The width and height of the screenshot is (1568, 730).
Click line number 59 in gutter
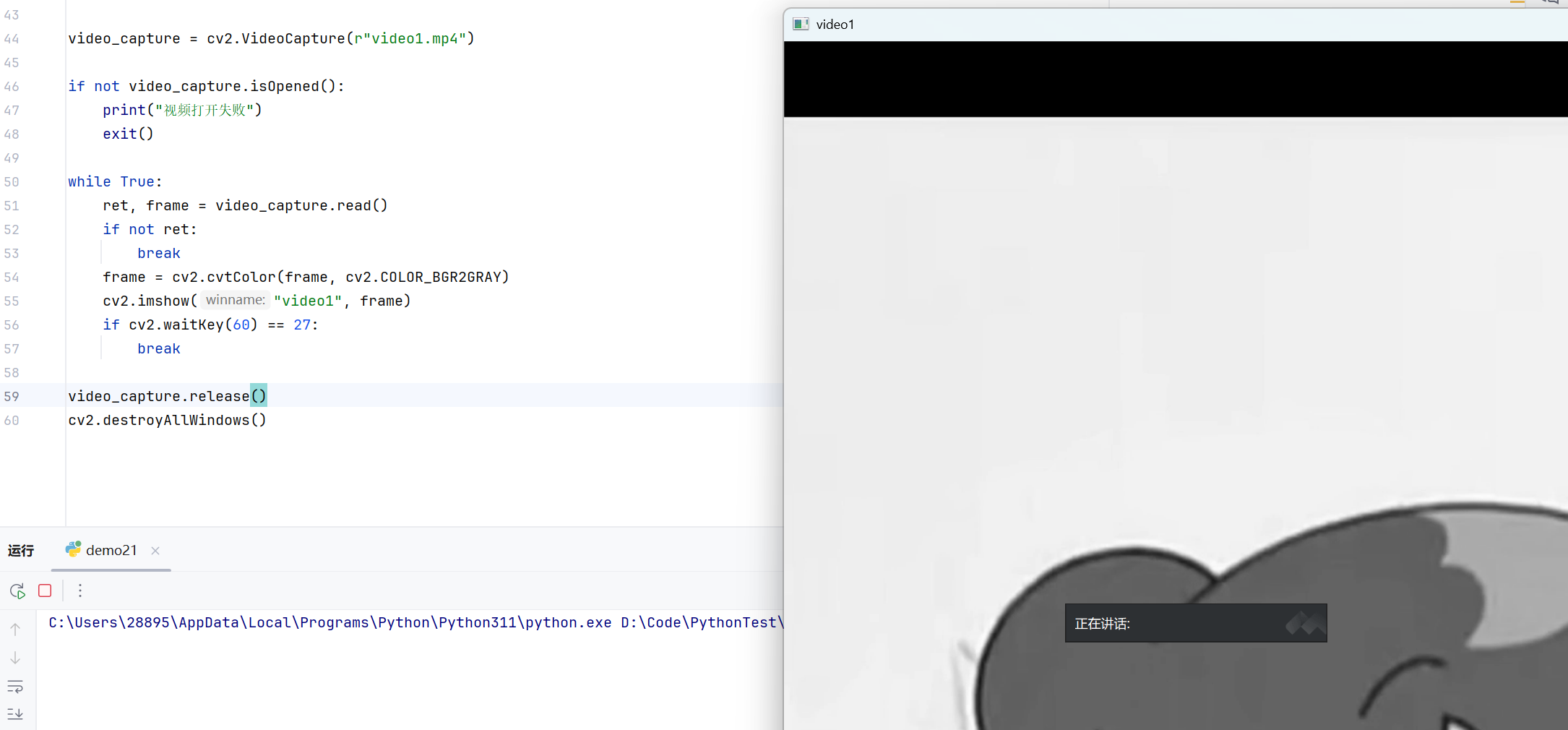click(x=12, y=396)
